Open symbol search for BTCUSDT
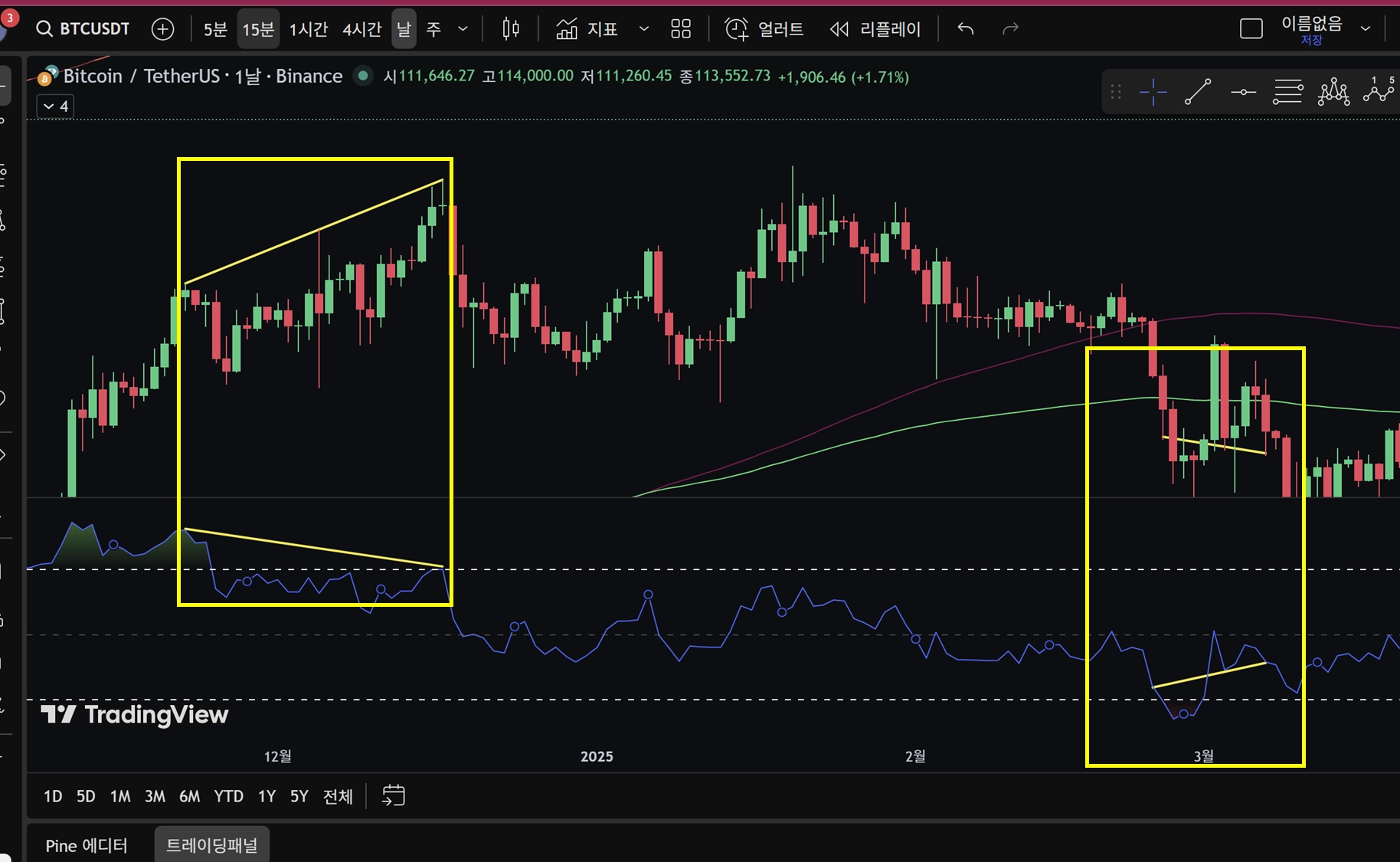The image size is (1400, 862). 83,29
